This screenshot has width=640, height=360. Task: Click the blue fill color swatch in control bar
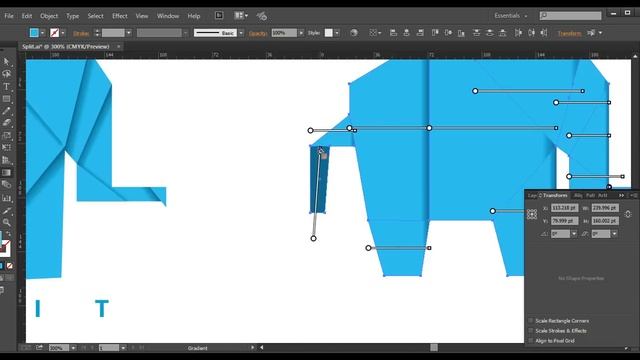tap(34, 33)
